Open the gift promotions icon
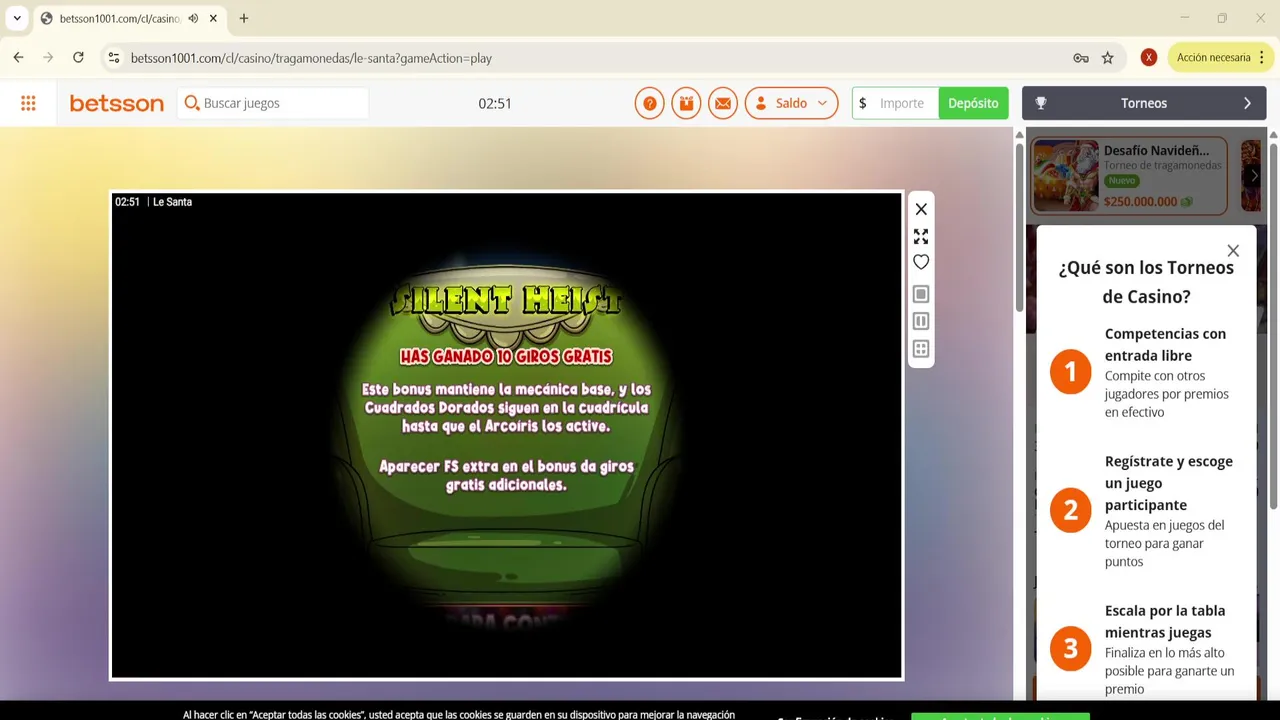This screenshot has width=1280, height=720. (x=686, y=103)
